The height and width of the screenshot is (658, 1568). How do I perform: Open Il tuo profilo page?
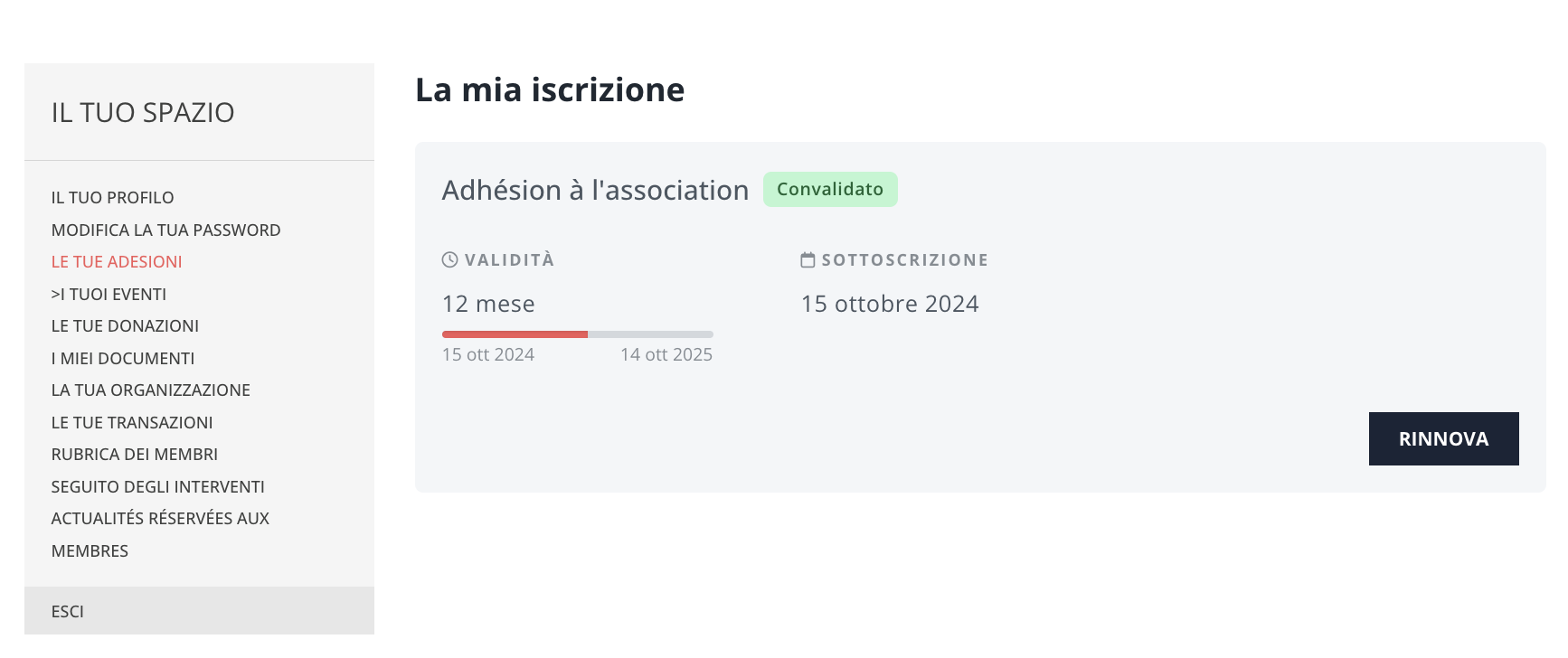click(x=112, y=198)
